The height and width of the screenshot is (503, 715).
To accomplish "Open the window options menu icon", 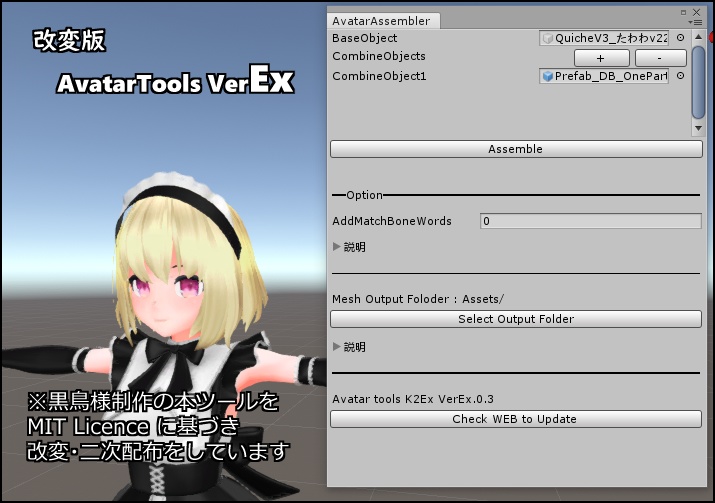I will pos(697,22).
